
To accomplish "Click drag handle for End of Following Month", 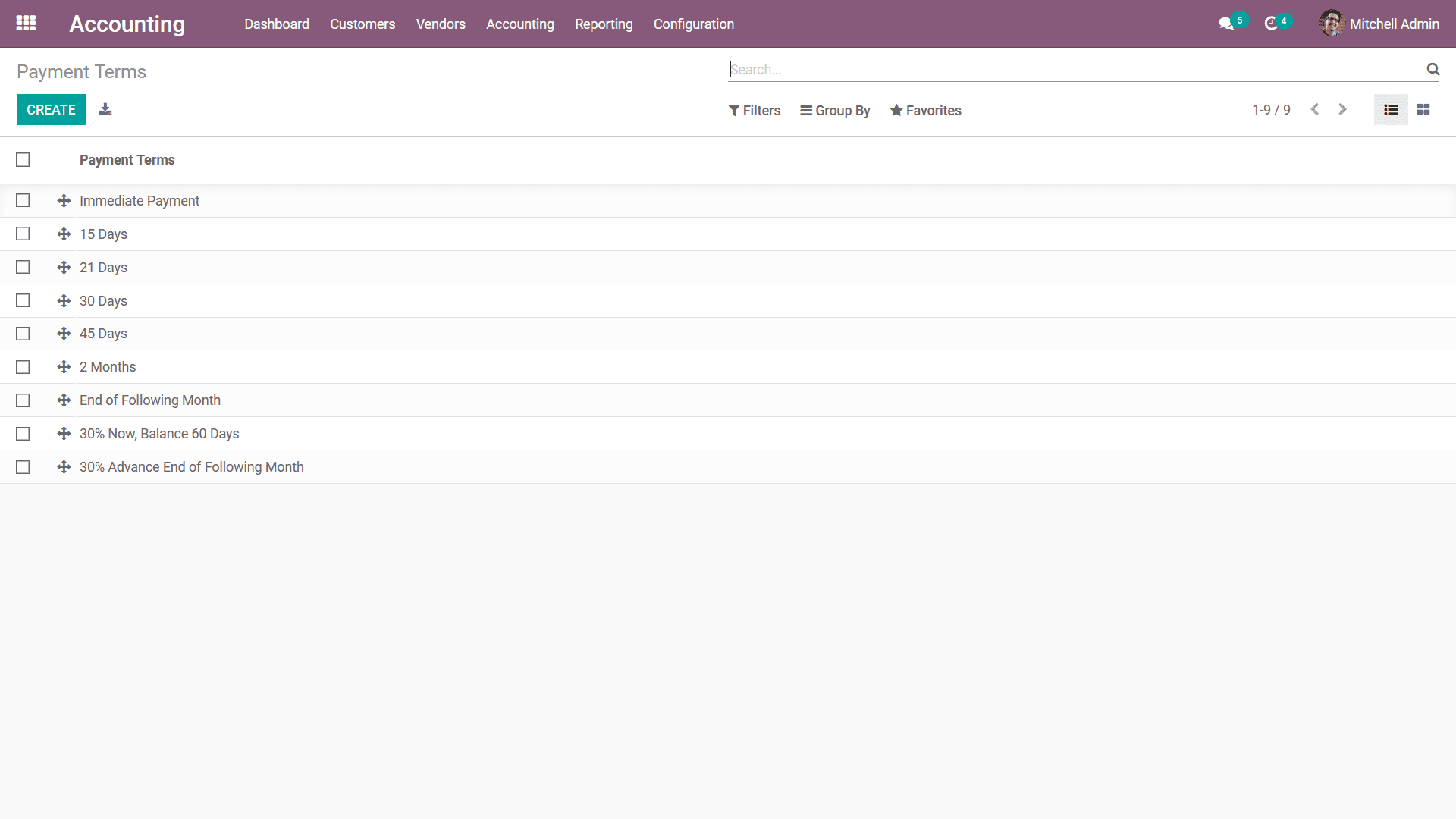I will (x=64, y=400).
